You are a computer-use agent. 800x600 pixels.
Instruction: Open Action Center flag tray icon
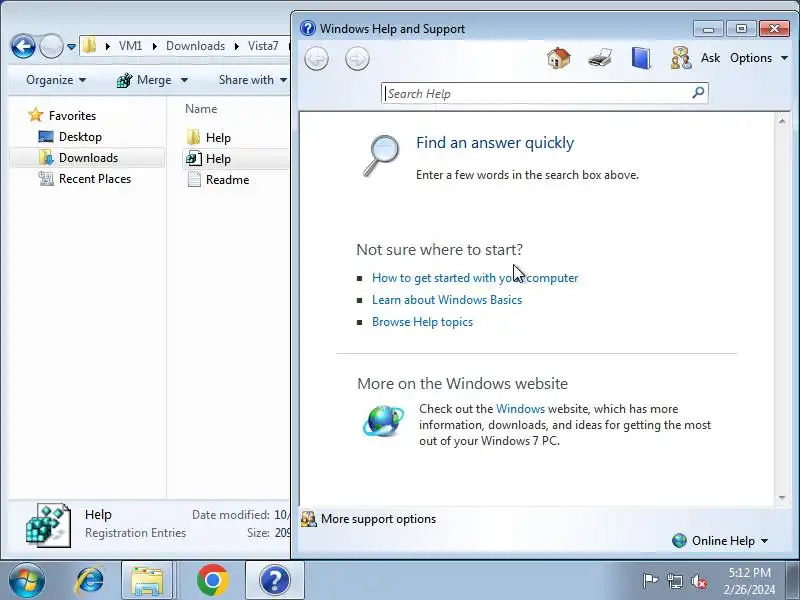[x=650, y=581]
